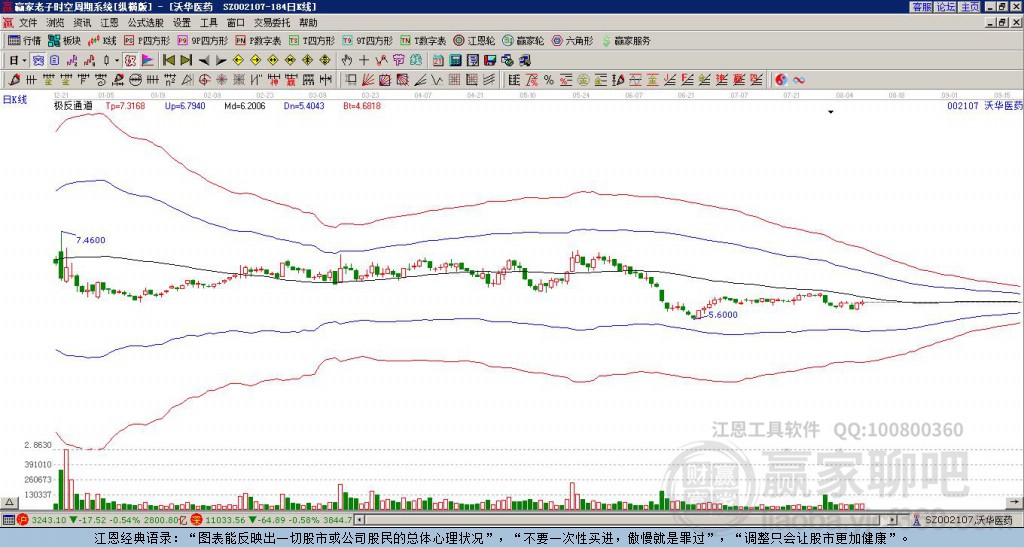Click the 论坛 forum button
1024x548 pixels.
click(946, 7)
